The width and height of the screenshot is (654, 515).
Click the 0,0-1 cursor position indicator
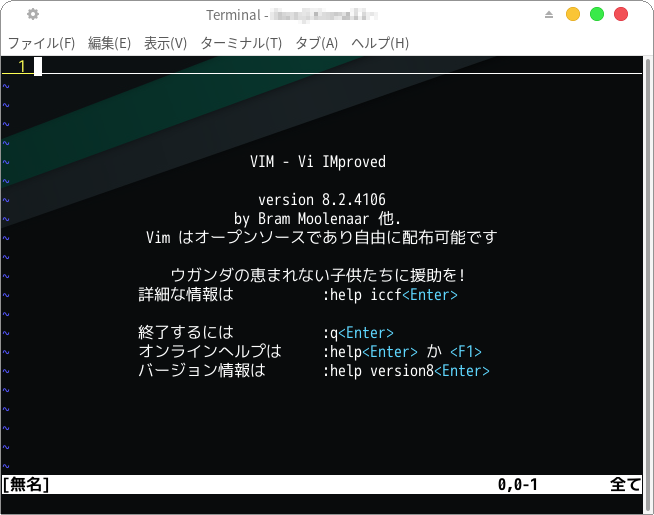[518, 485]
